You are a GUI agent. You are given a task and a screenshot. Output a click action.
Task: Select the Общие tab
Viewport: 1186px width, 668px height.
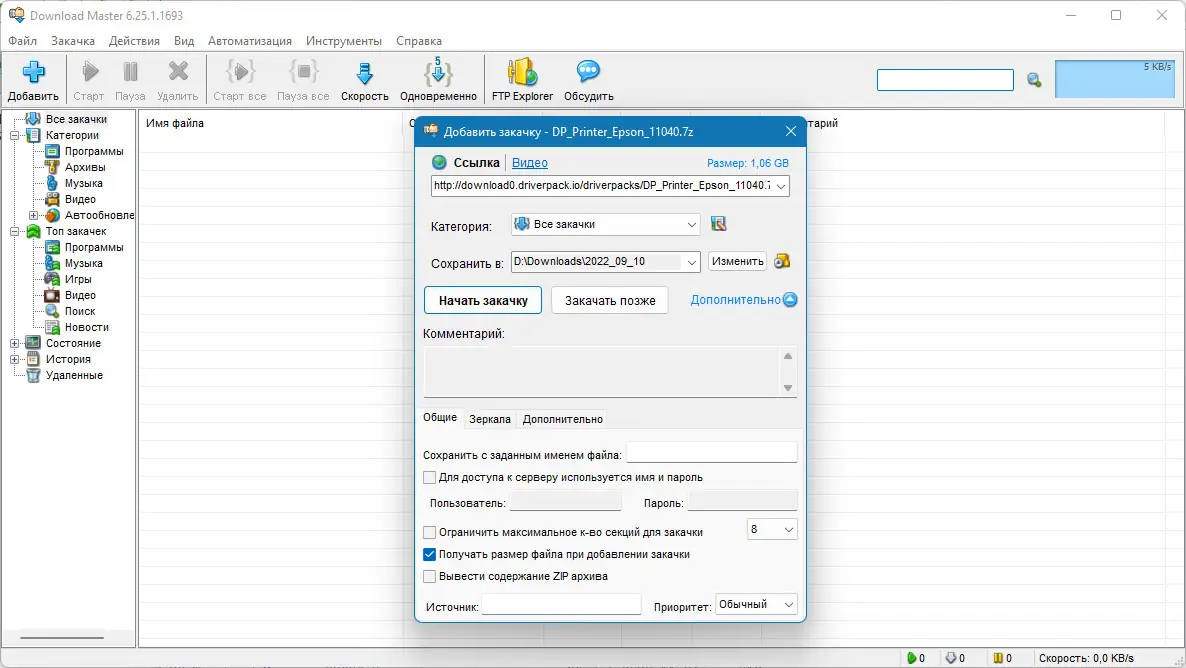439,418
